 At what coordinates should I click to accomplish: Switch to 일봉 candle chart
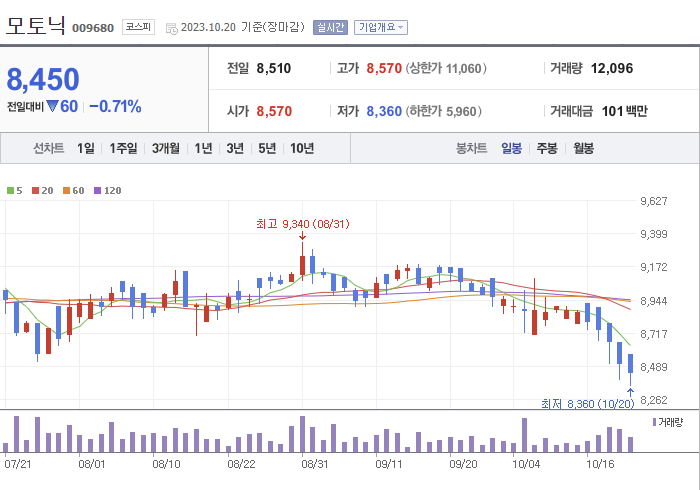[512, 148]
